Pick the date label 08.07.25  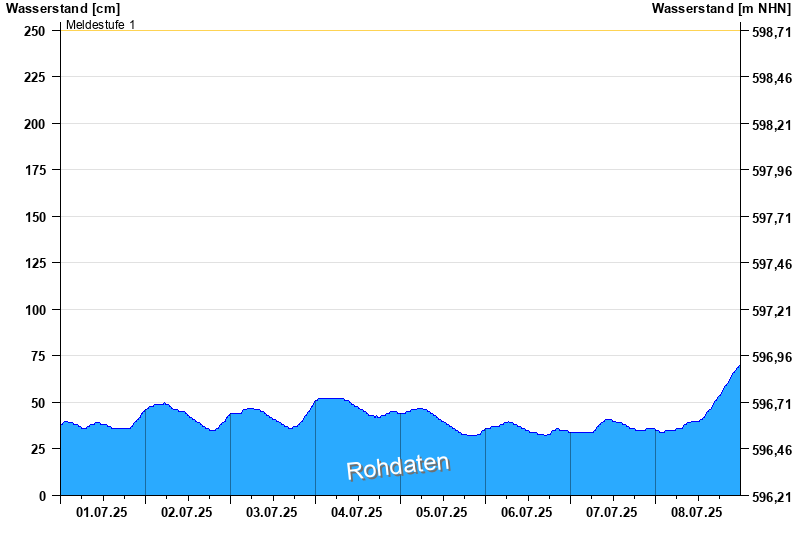pos(697,512)
